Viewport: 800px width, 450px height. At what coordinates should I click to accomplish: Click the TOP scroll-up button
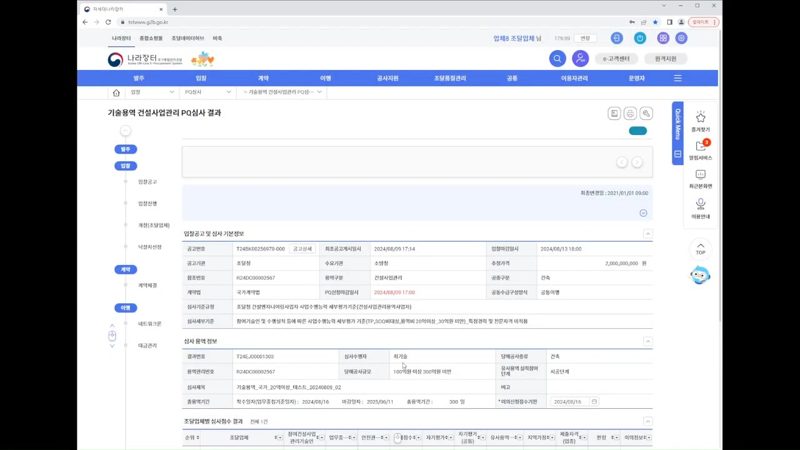701,248
